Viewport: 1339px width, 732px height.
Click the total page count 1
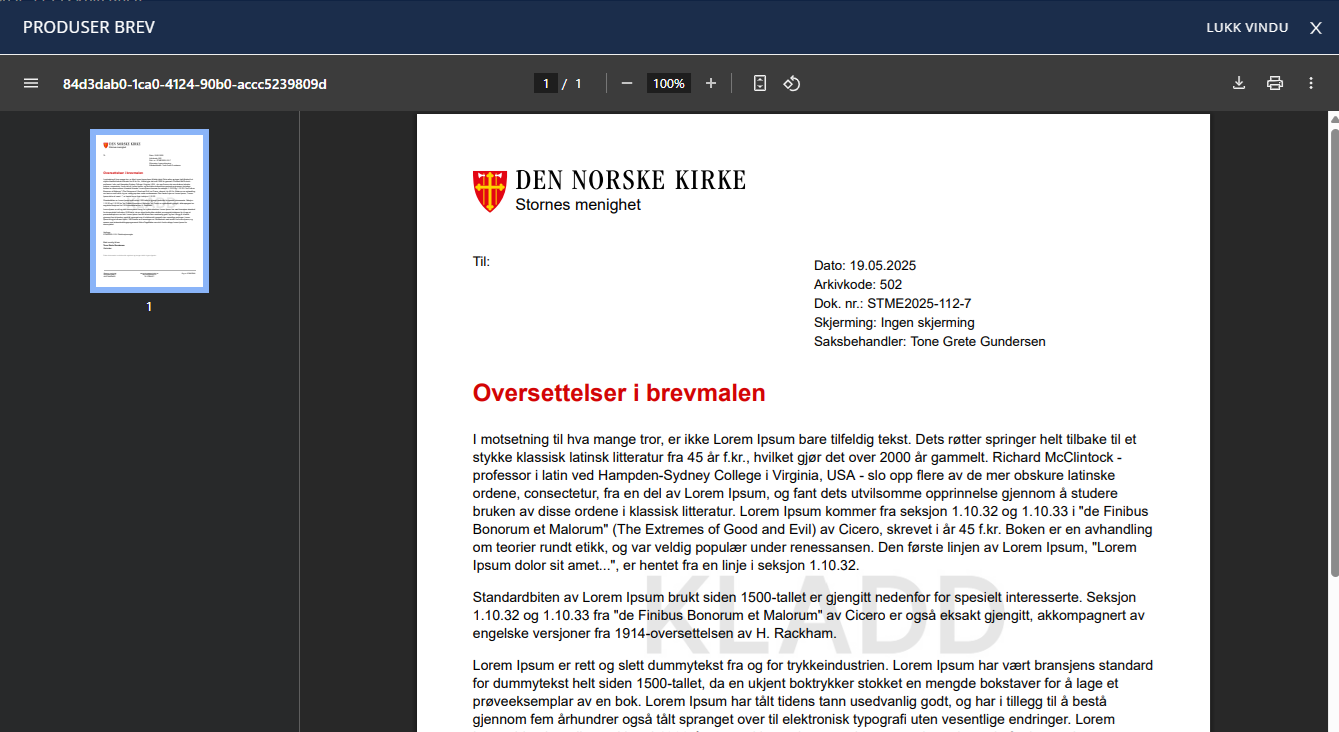tap(578, 83)
